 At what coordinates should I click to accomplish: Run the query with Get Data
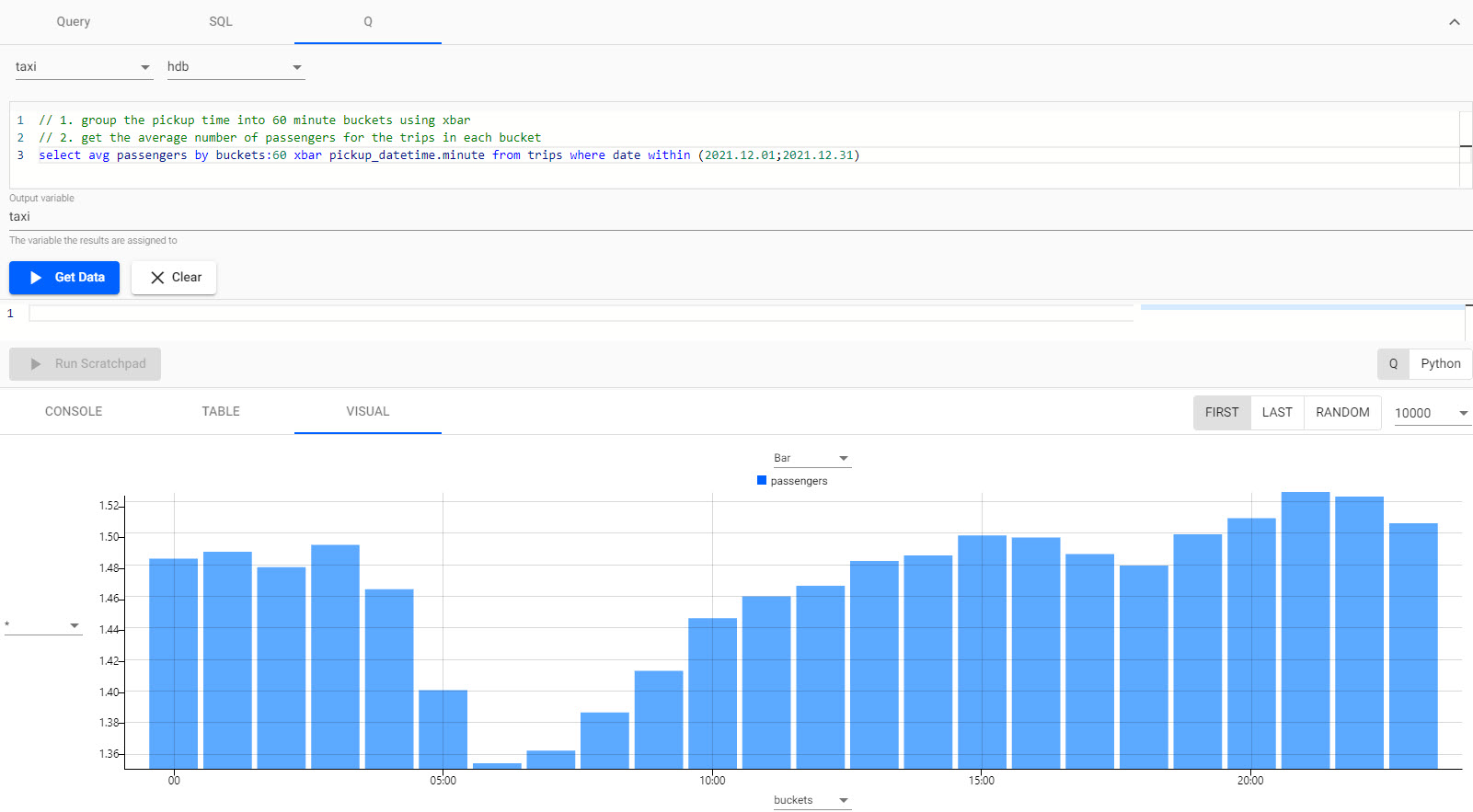point(64,278)
